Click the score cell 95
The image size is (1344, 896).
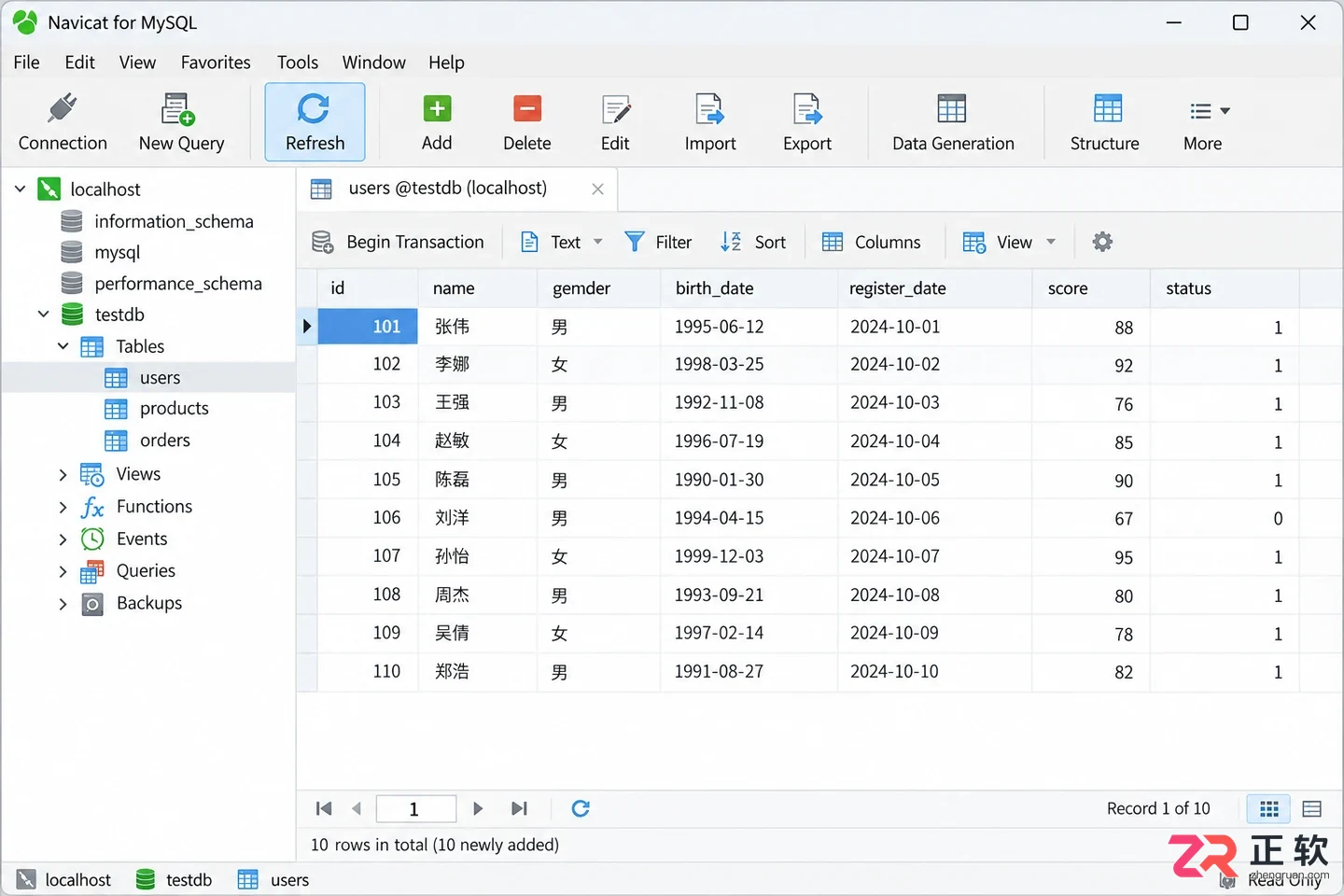(1091, 556)
